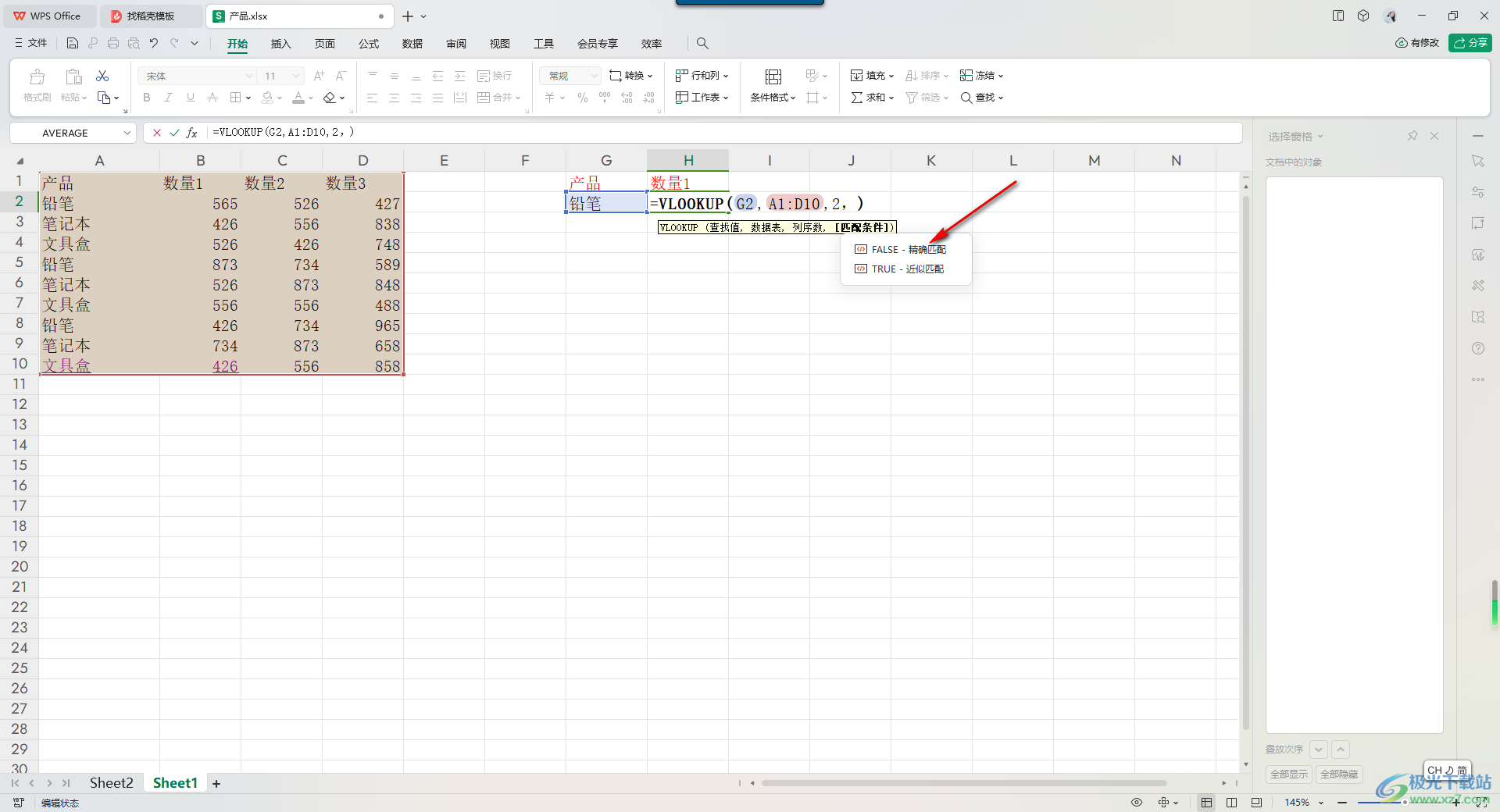
Task: Click the select-all triangle corner
Action: [x=20, y=161]
